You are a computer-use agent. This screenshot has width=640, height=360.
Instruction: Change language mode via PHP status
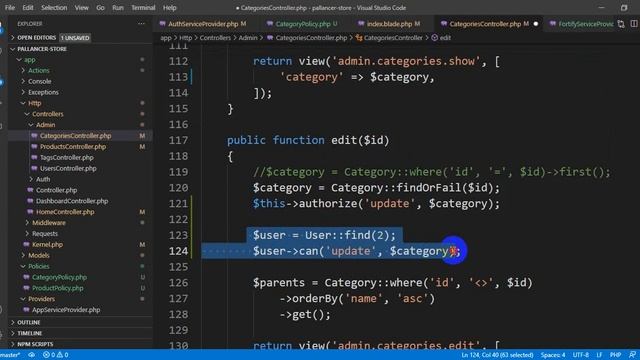click(615, 355)
